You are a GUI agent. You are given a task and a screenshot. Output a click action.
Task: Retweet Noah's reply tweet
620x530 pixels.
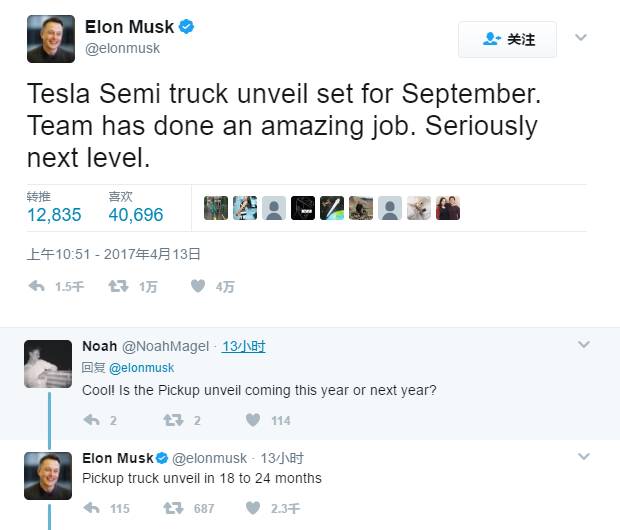tap(172, 420)
